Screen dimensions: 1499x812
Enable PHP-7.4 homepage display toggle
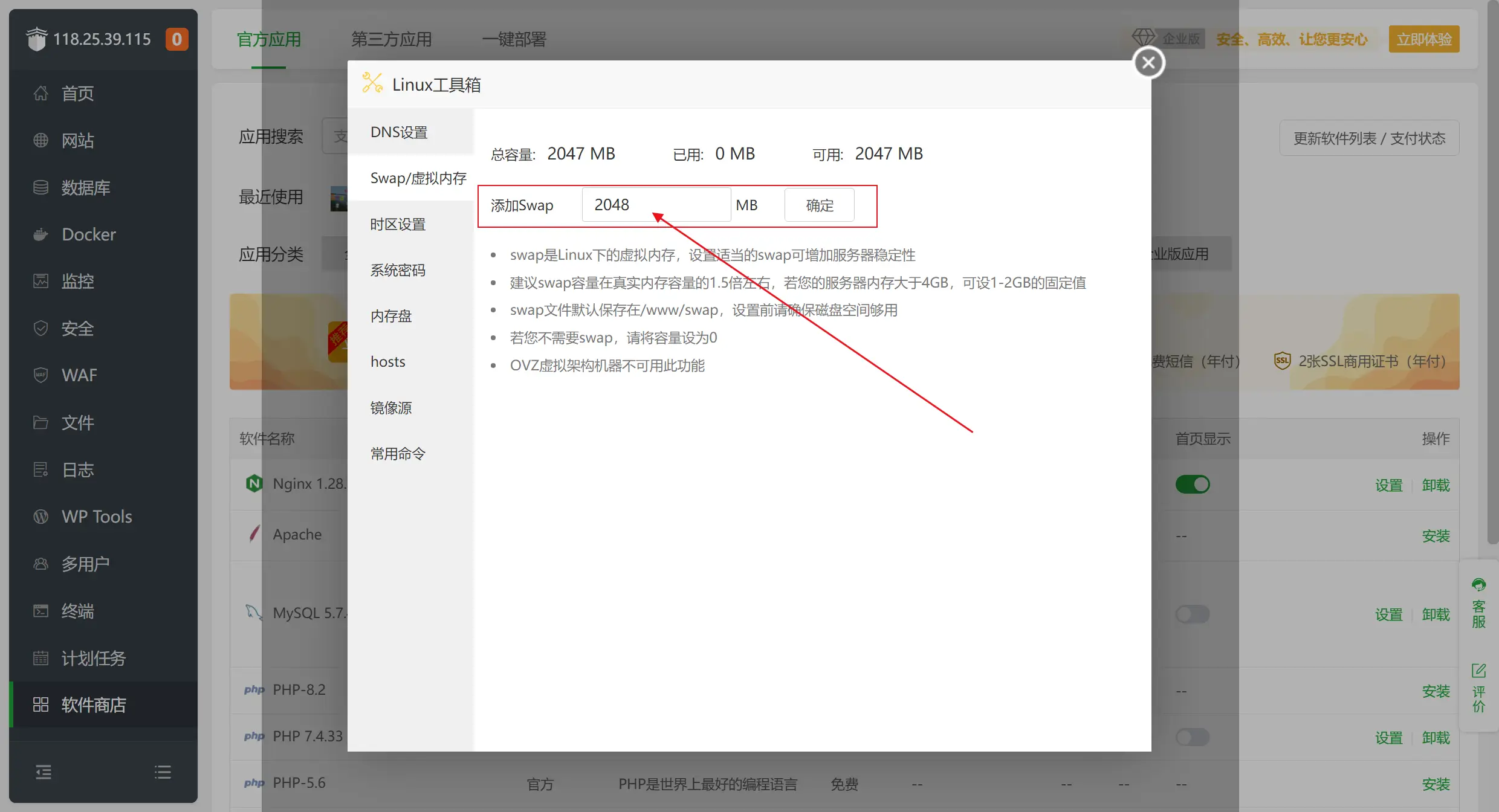pyautogui.click(x=1192, y=737)
